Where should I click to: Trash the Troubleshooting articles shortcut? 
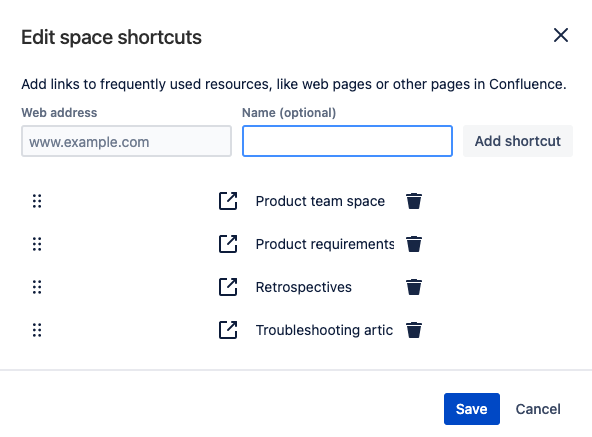coord(414,330)
